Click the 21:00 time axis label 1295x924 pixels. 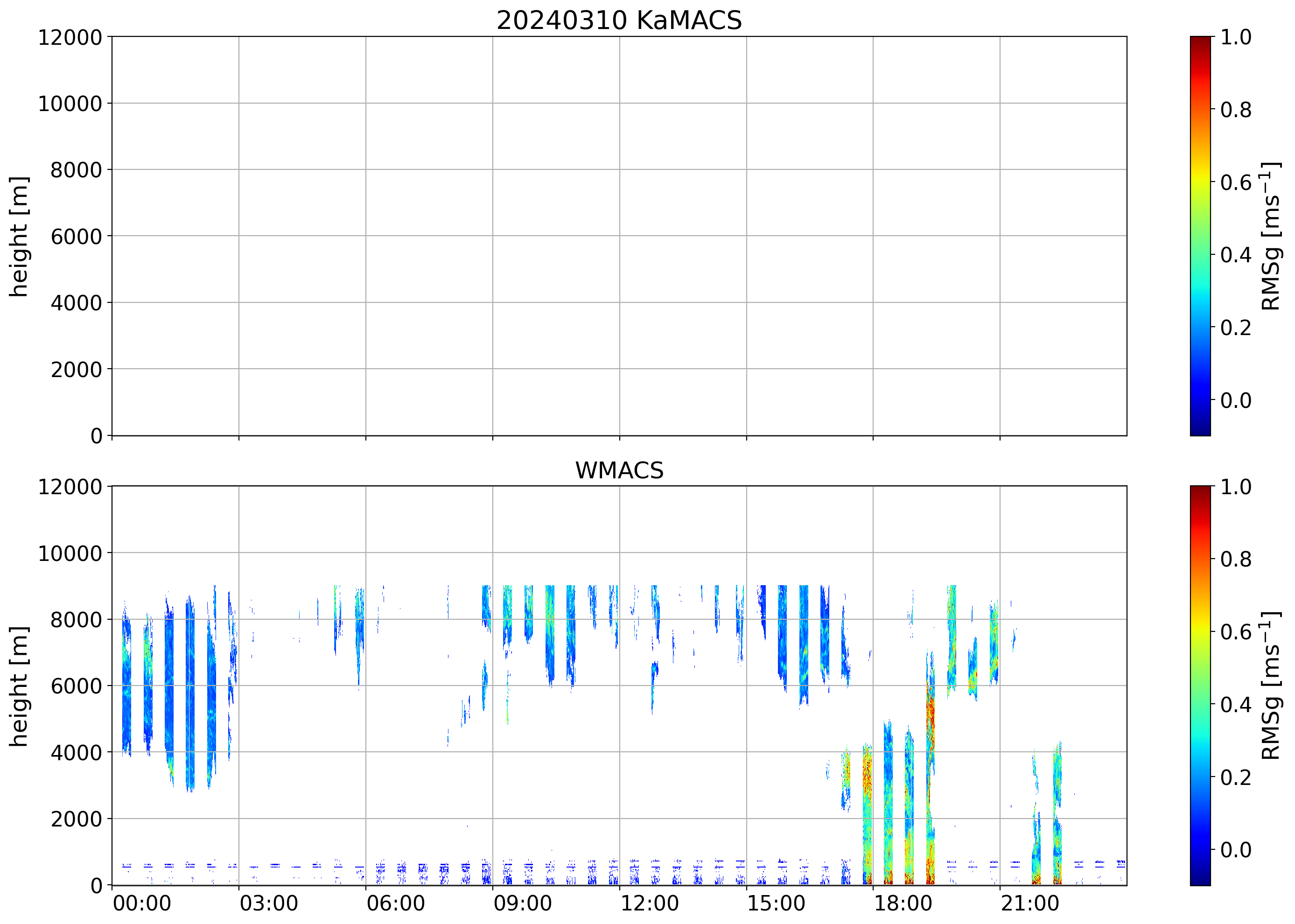1030,903
